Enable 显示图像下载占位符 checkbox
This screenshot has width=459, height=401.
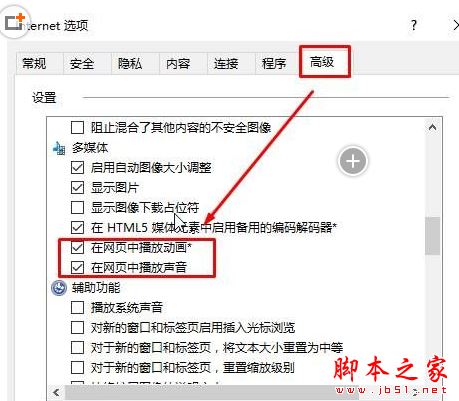tap(77, 207)
